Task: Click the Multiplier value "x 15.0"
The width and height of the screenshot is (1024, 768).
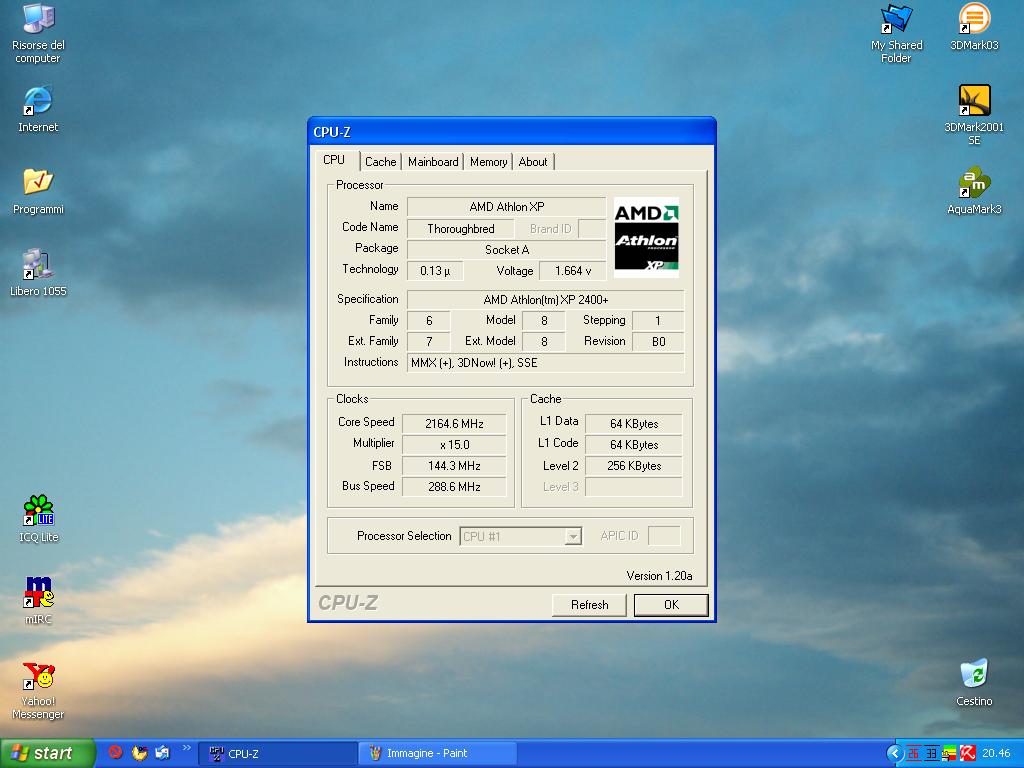Action: [454, 445]
